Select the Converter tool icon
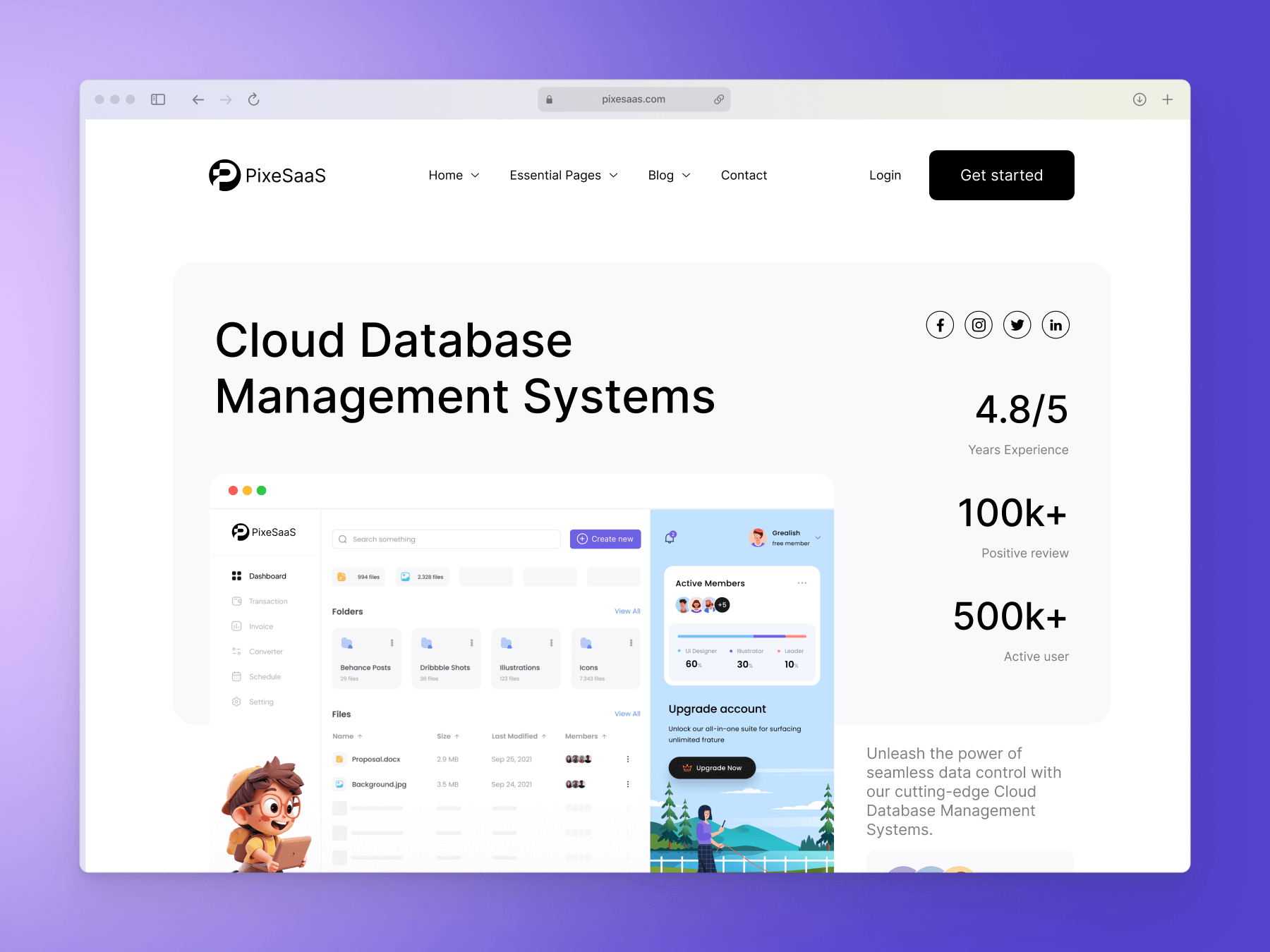This screenshot has height=952, width=1270. tap(236, 652)
